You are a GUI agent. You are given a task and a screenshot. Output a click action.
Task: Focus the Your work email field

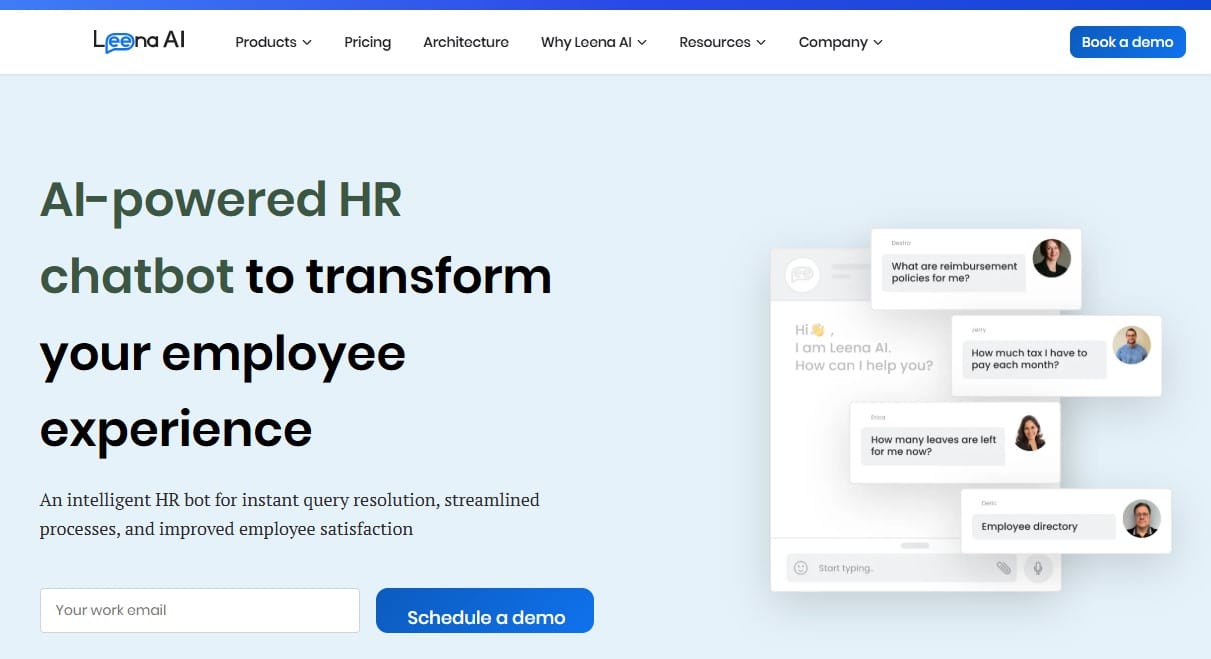[x=200, y=610]
